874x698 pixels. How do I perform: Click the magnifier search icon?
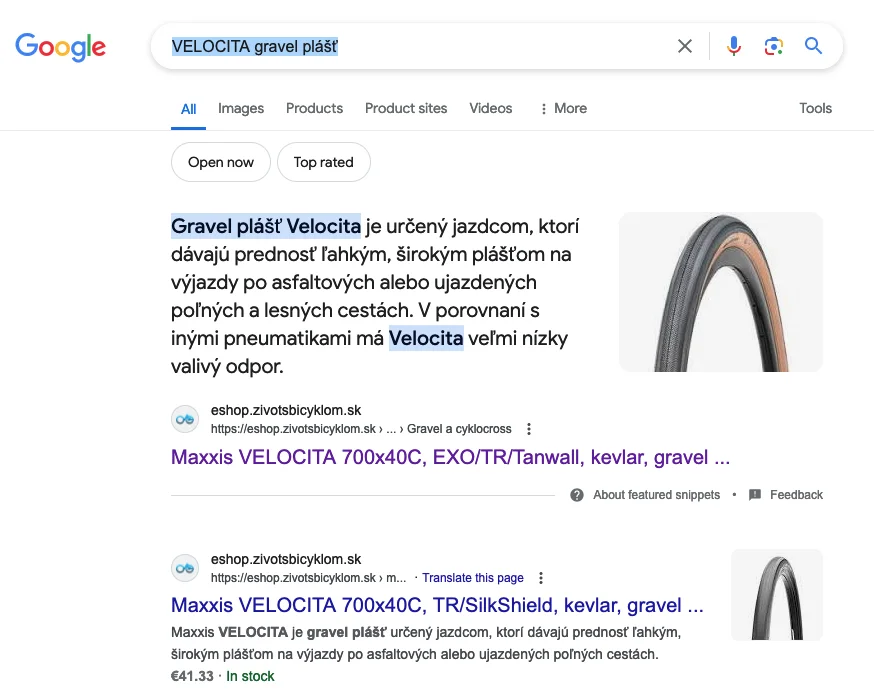pos(814,46)
